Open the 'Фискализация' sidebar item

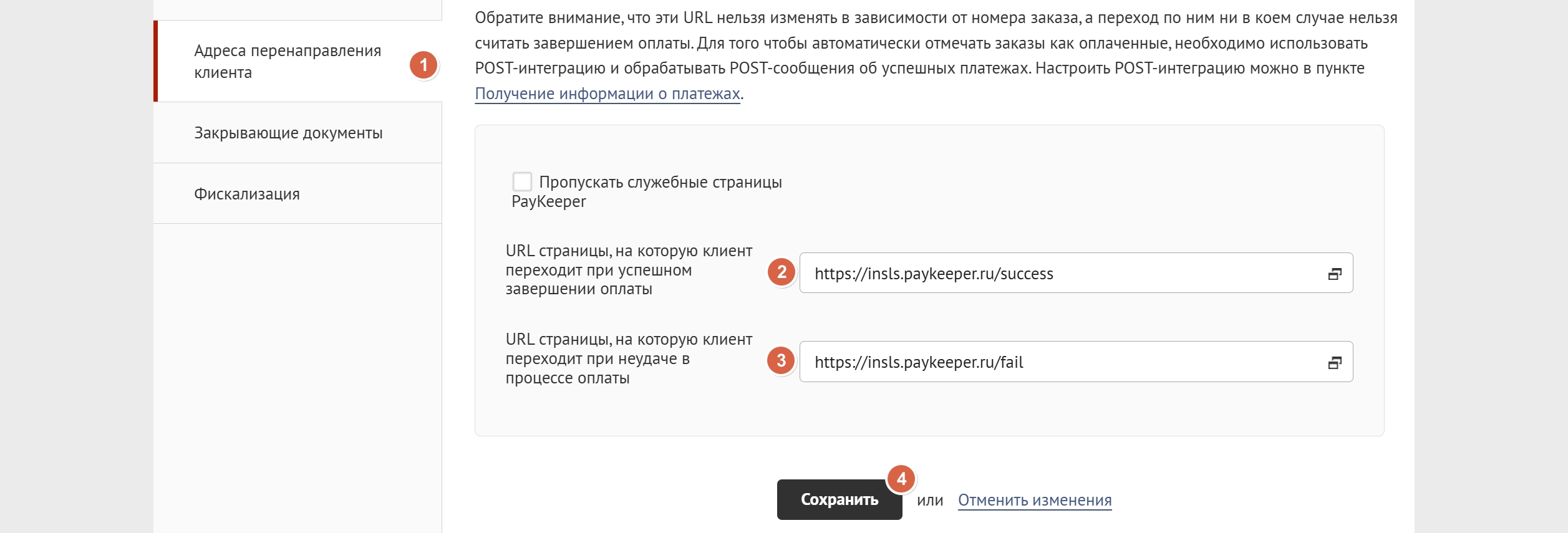point(298,193)
